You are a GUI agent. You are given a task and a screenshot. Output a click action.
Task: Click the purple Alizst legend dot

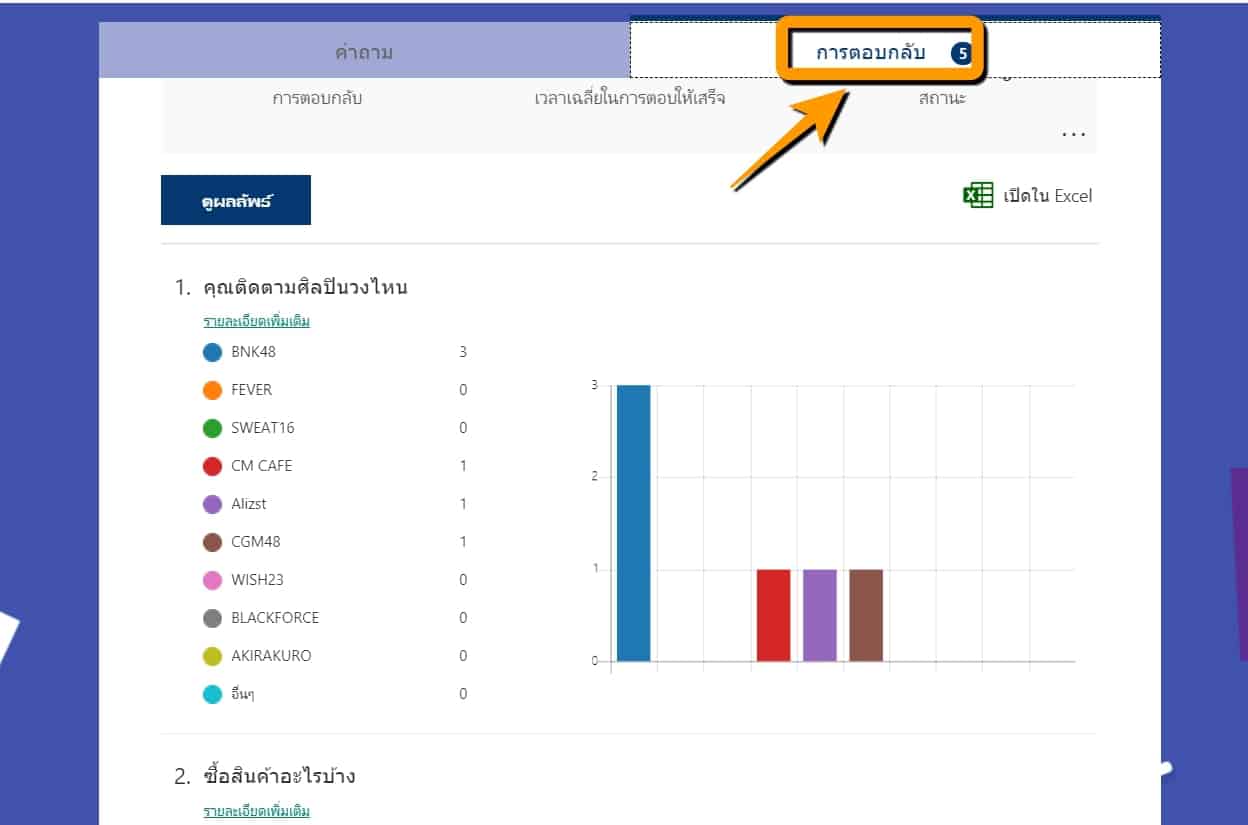point(212,504)
